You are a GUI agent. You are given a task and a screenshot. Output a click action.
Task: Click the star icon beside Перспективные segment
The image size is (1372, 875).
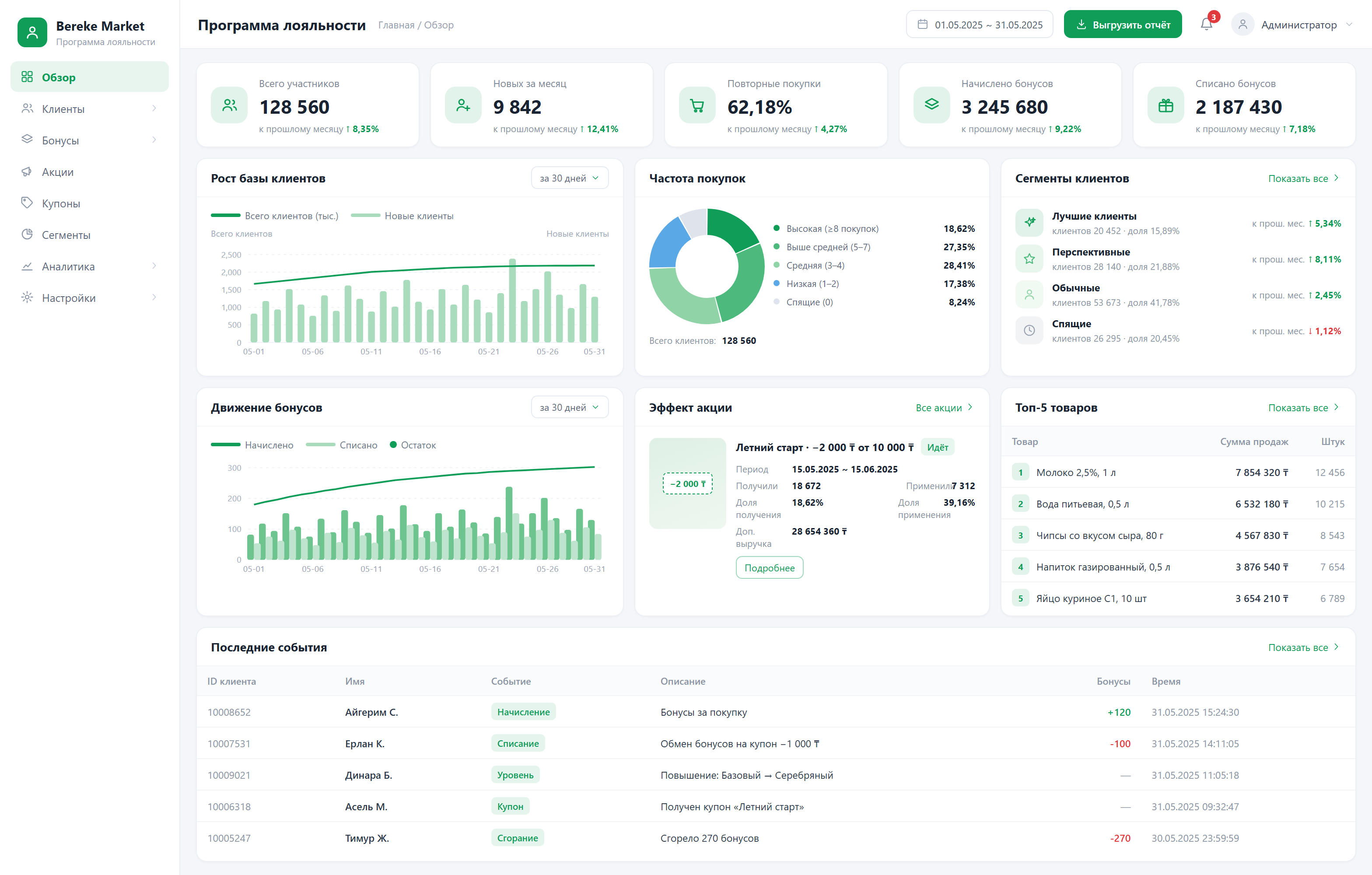click(1029, 259)
